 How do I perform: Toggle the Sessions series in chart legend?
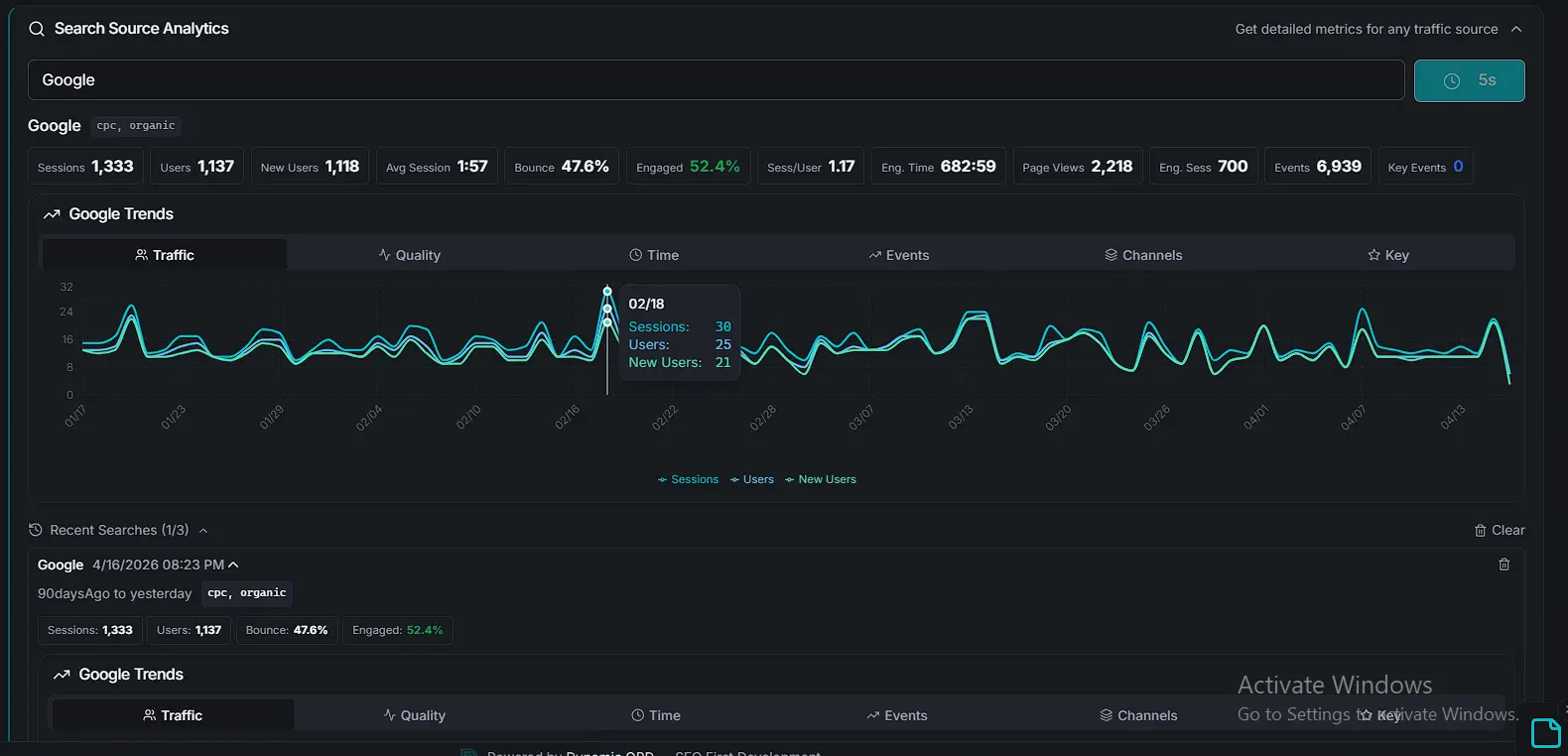(x=688, y=479)
